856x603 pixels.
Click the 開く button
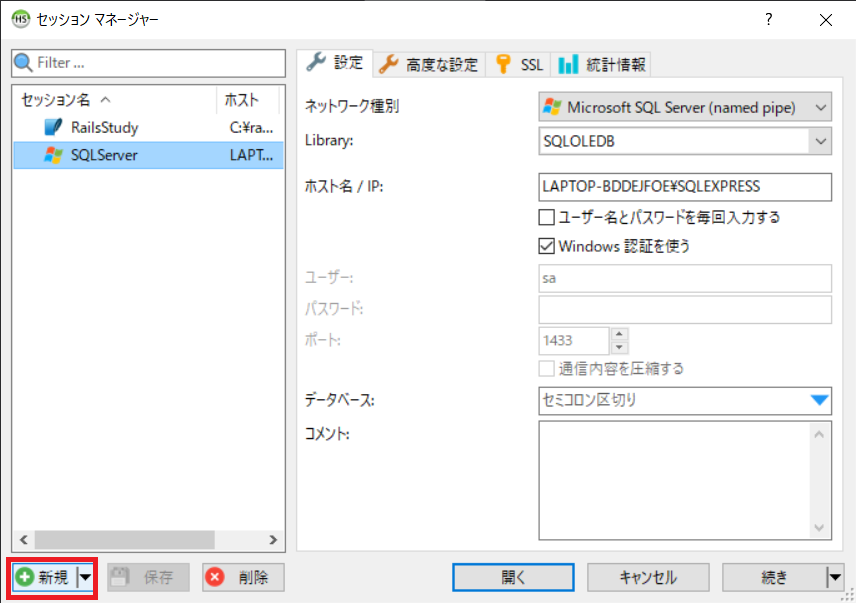[x=513, y=577]
